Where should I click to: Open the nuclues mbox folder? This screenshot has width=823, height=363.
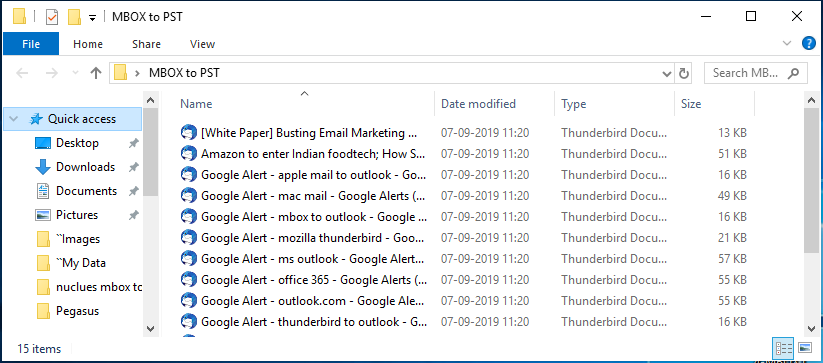pyautogui.click(x=99, y=287)
